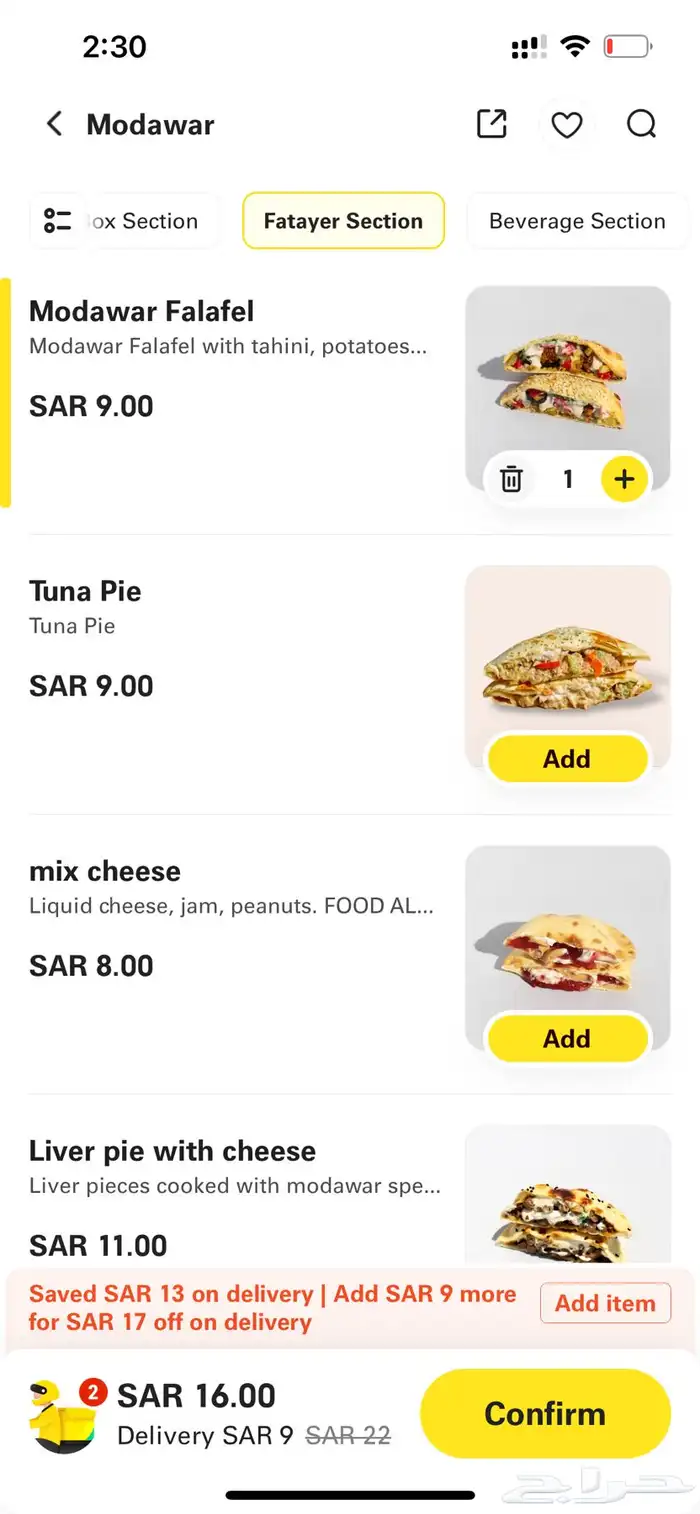Select the Fatayer Section tab

(x=343, y=221)
